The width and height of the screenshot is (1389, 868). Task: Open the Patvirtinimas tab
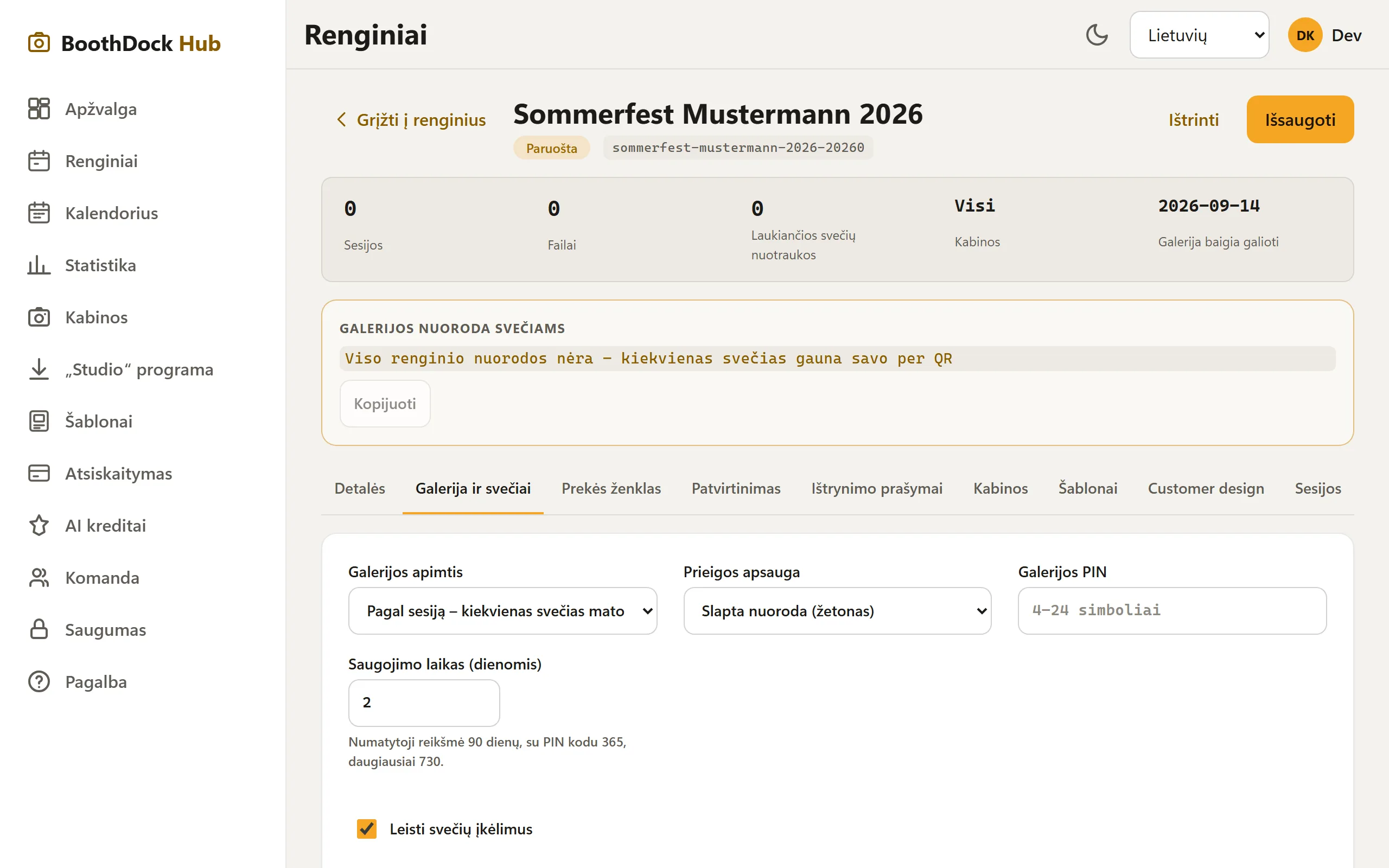[x=736, y=489]
